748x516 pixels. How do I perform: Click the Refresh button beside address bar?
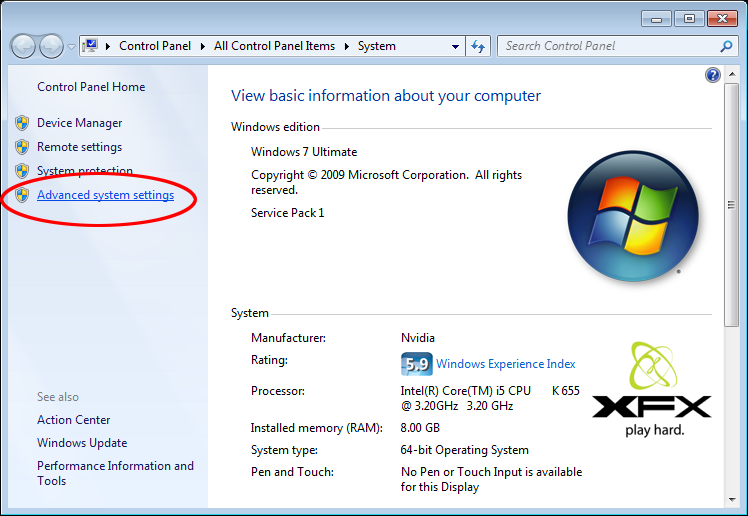pos(478,46)
